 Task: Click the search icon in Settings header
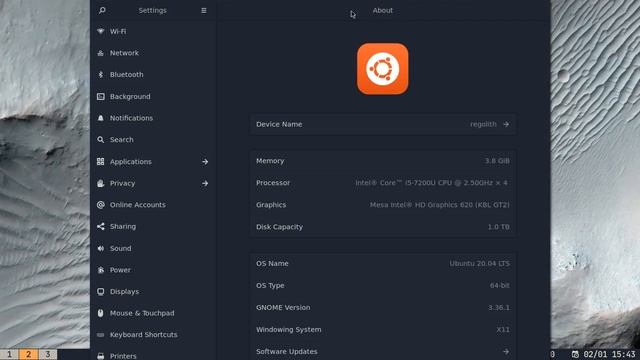[x=102, y=10]
